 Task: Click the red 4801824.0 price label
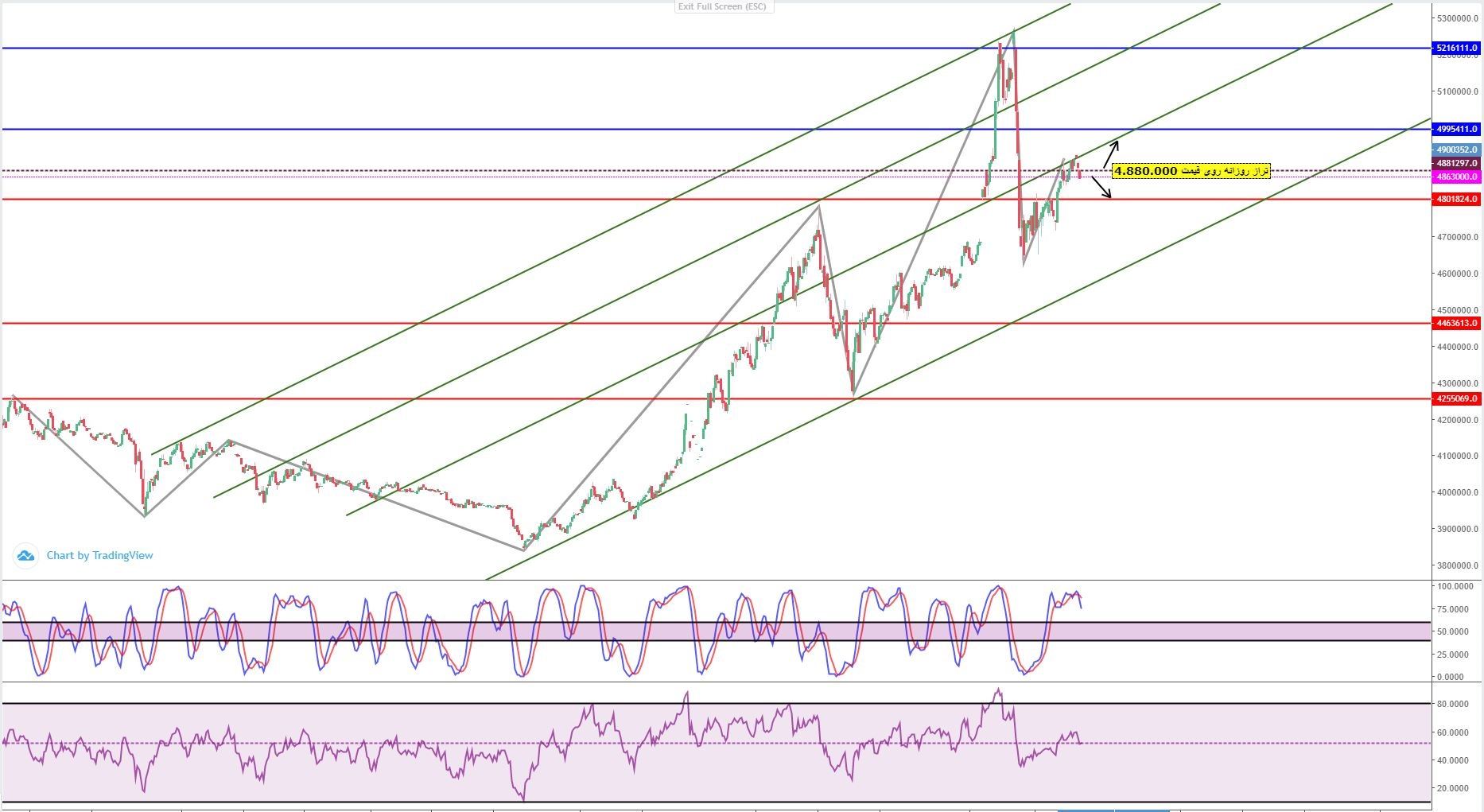(1456, 199)
